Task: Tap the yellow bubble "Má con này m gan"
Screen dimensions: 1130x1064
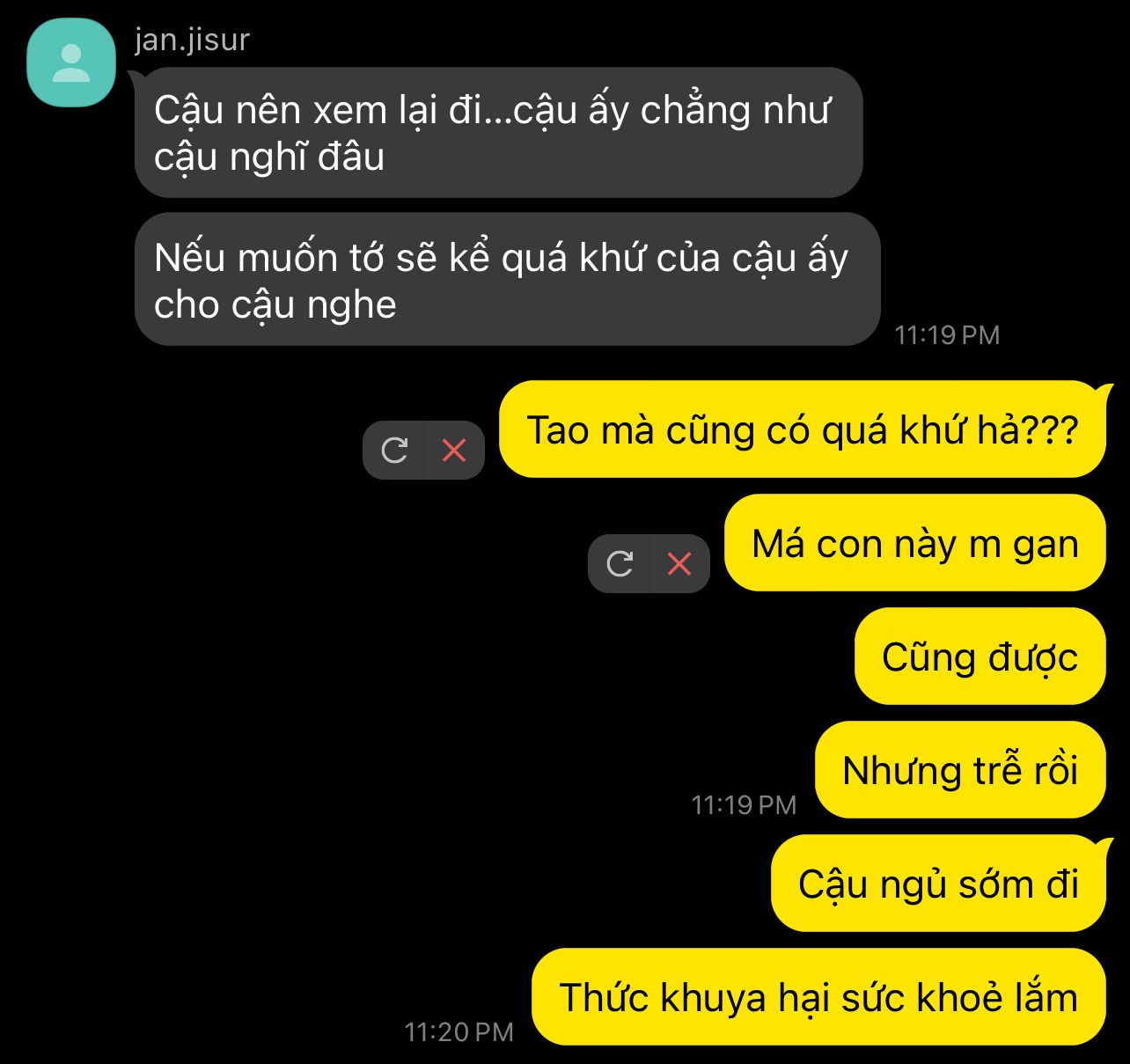Action: [915, 543]
